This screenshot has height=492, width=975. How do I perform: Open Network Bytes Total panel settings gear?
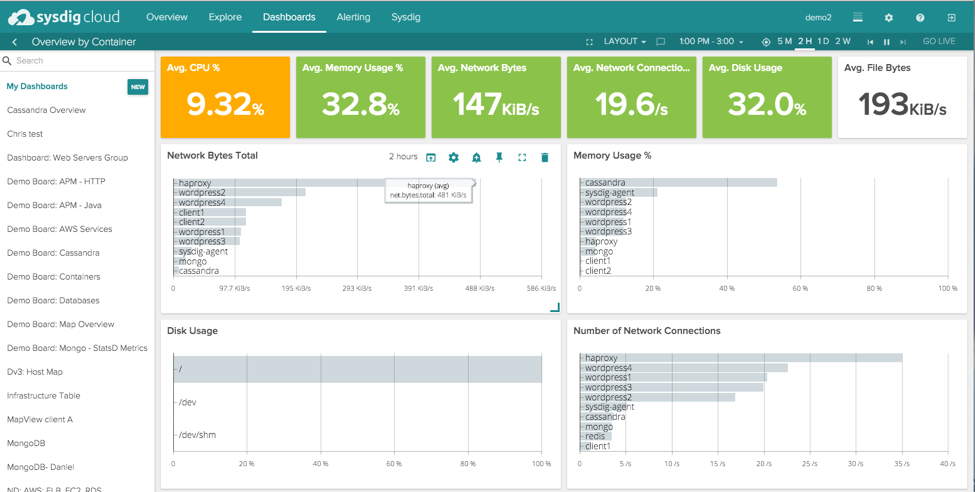[x=453, y=157]
